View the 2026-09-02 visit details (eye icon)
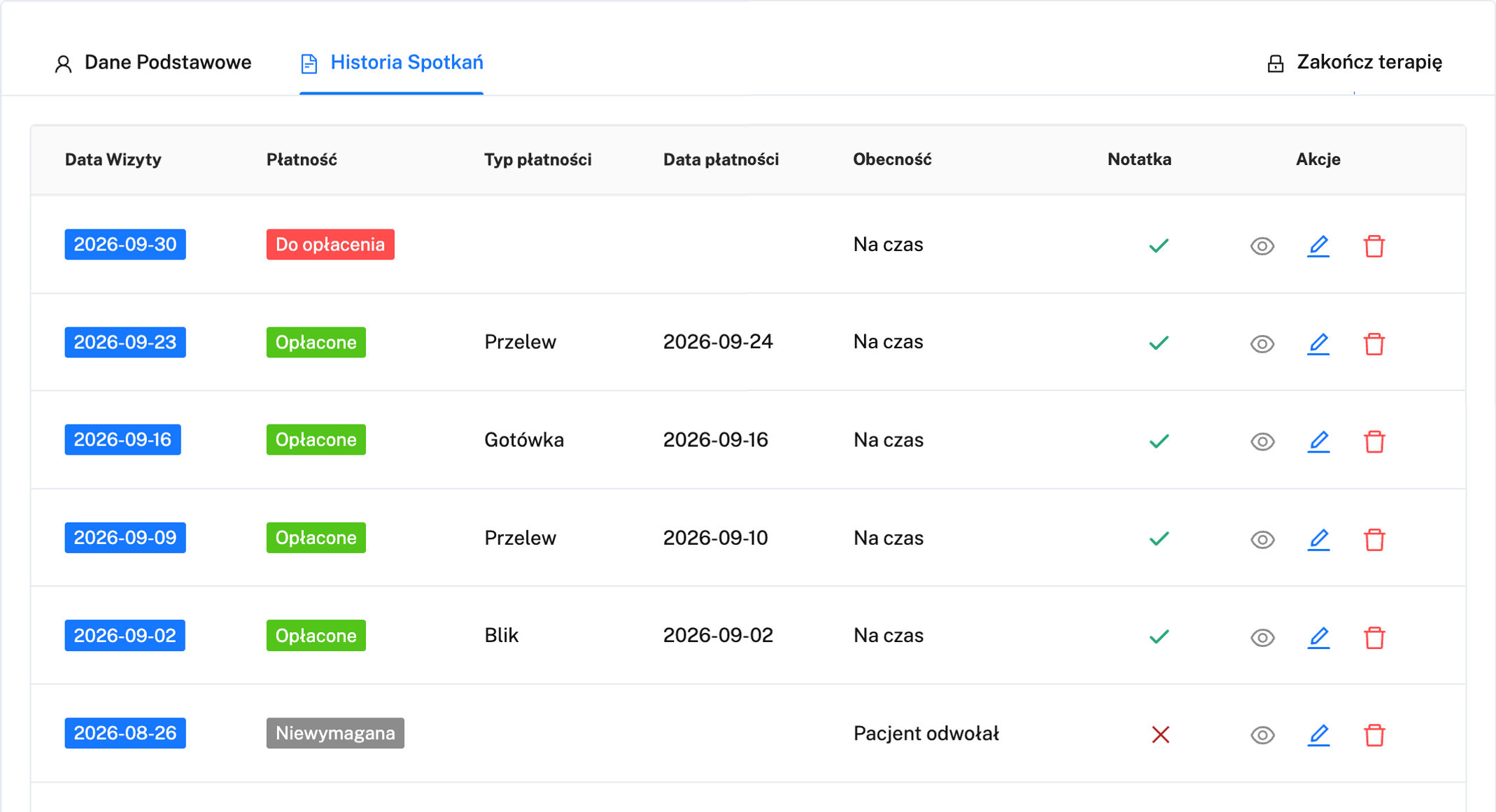 [x=1262, y=638]
